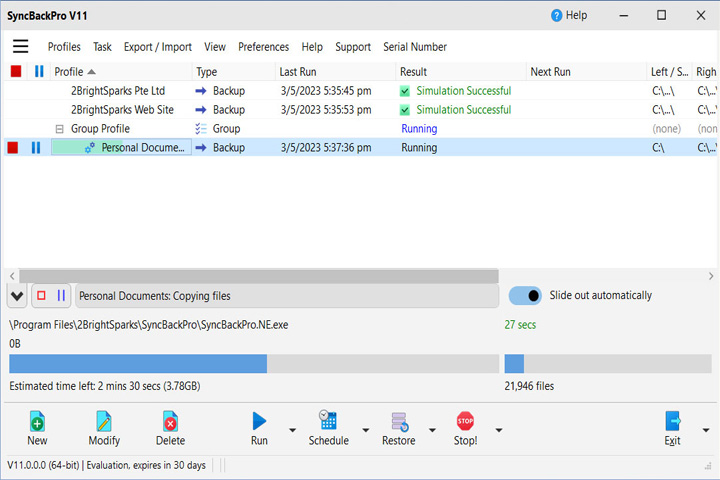Open the Restore dropdown arrow

432,430
